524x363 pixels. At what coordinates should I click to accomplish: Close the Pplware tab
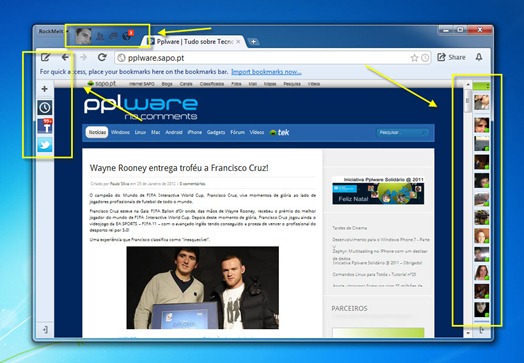pyautogui.click(x=238, y=42)
